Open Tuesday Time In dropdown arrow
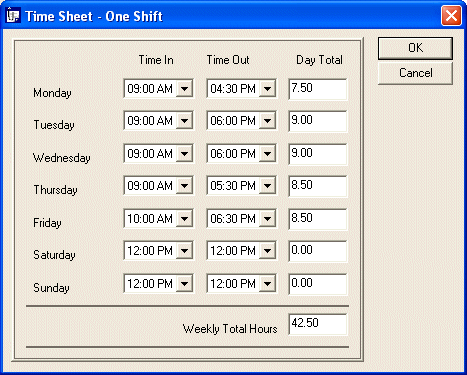The image size is (467, 375). pos(184,120)
